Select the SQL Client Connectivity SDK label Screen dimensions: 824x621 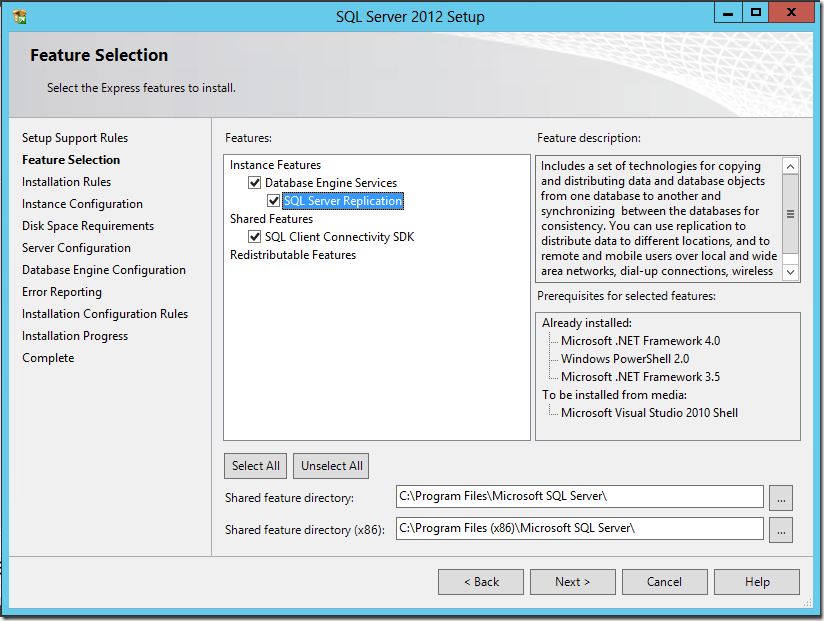[x=339, y=237]
